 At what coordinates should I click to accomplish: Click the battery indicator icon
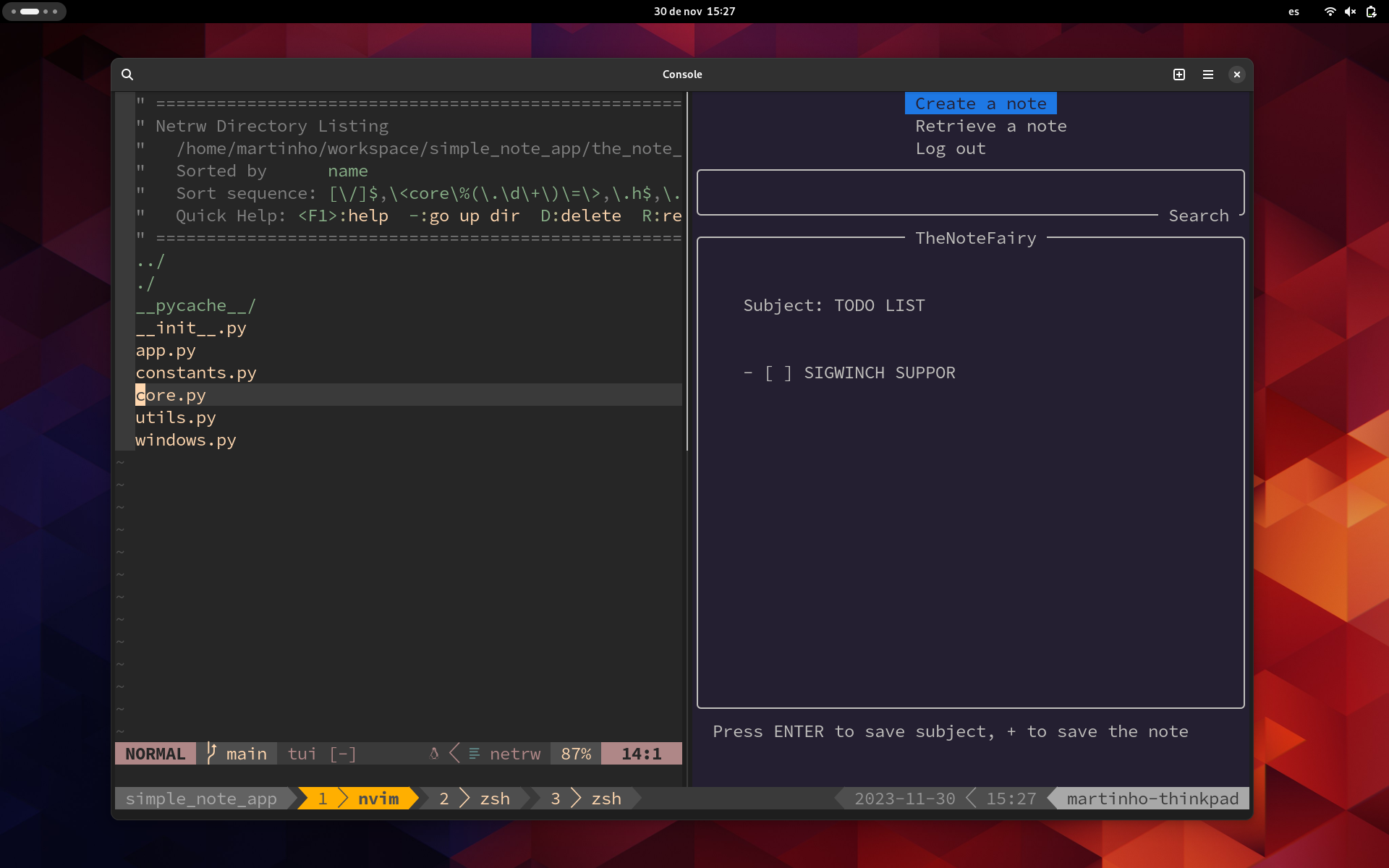1371,12
